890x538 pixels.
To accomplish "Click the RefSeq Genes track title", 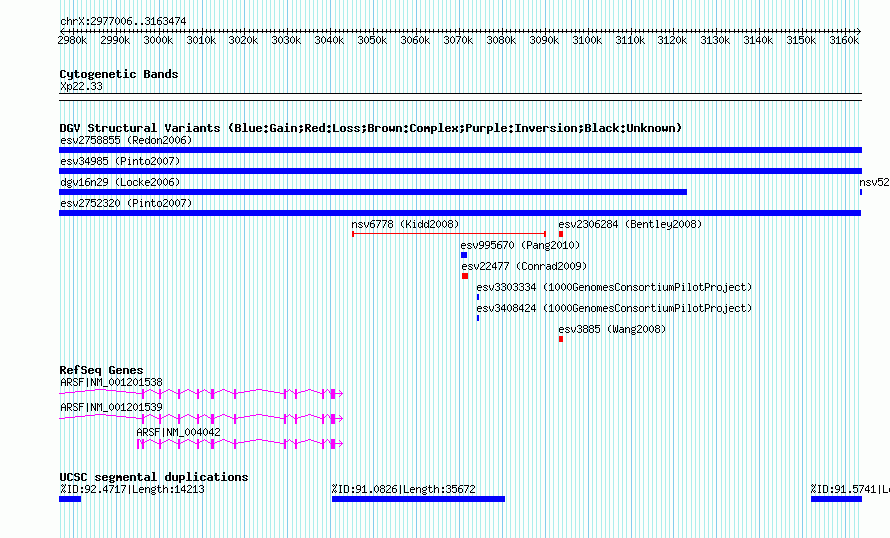I will [x=101, y=370].
